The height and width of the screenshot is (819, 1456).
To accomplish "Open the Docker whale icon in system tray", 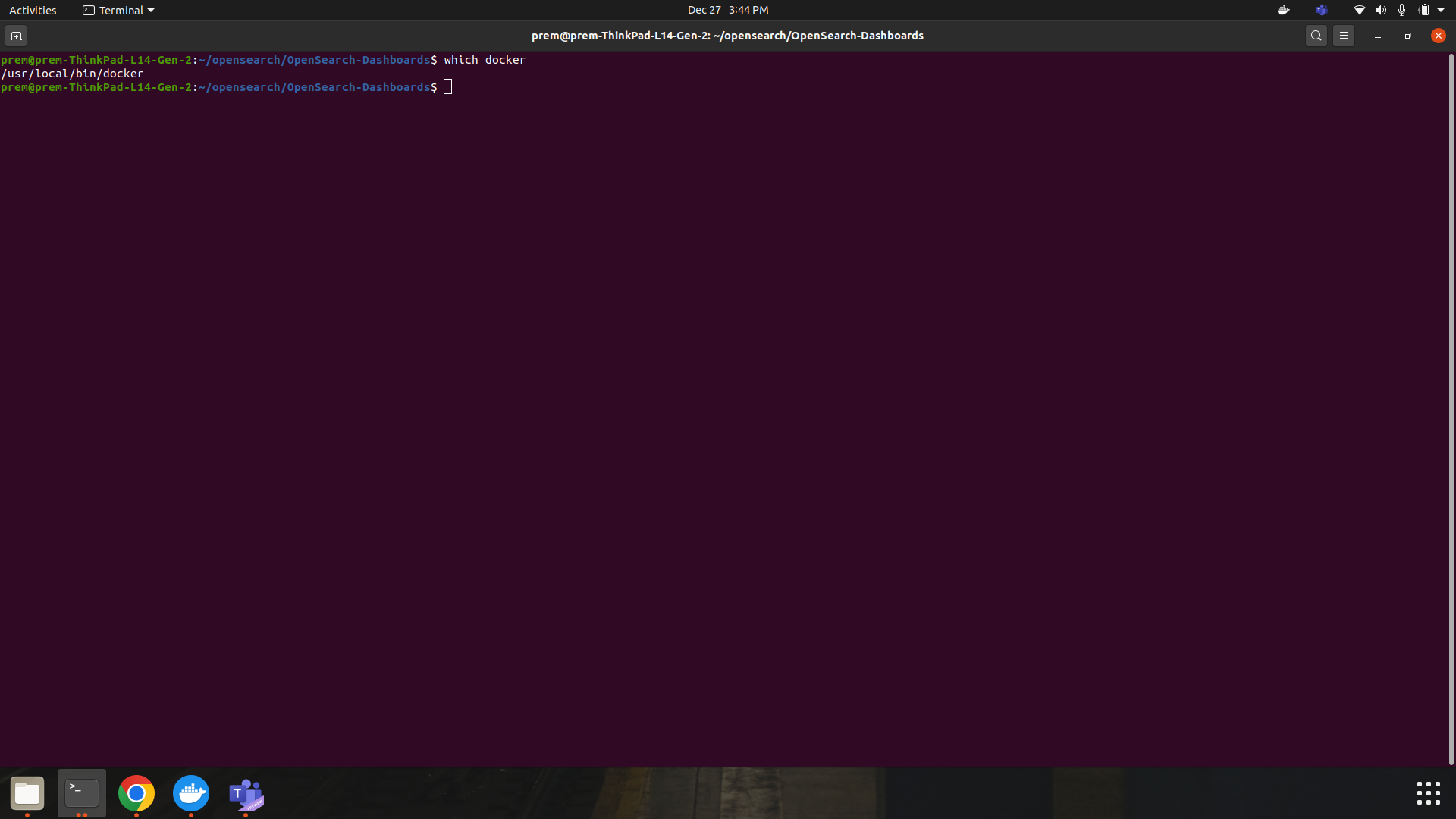I will (1283, 10).
